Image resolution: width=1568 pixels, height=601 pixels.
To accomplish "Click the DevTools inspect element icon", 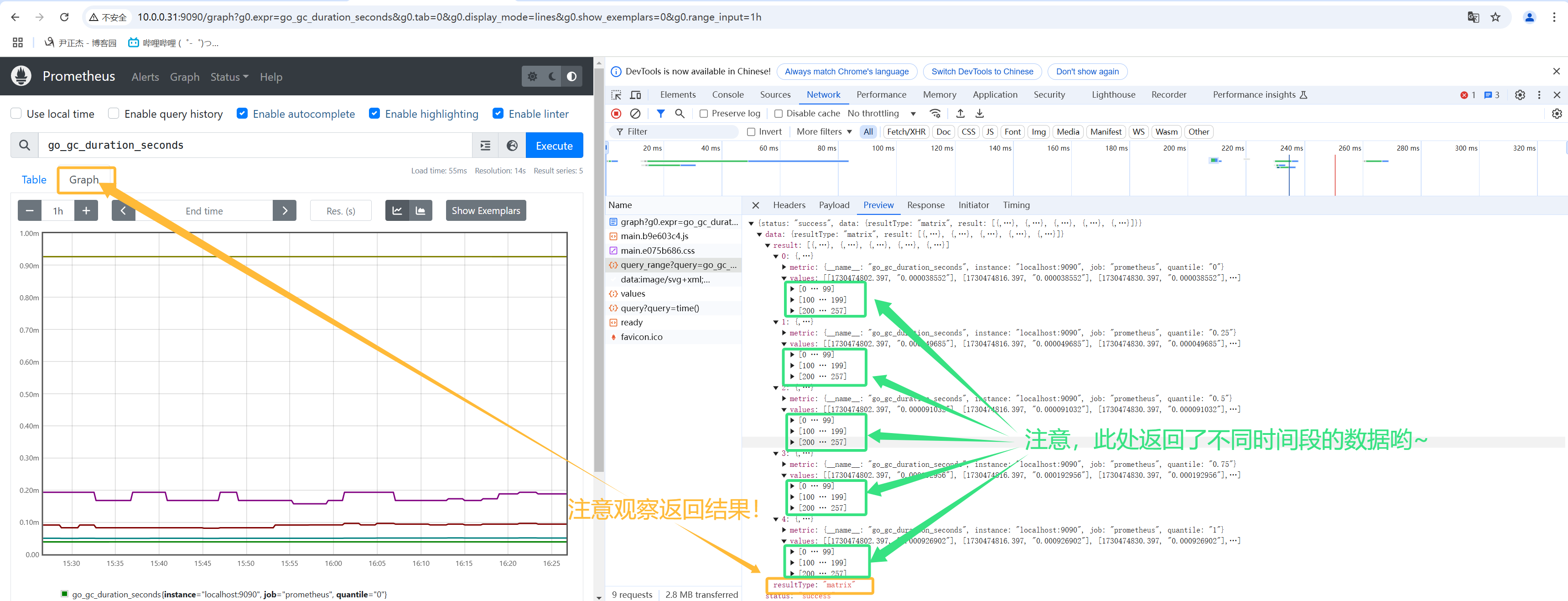I will tap(616, 95).
